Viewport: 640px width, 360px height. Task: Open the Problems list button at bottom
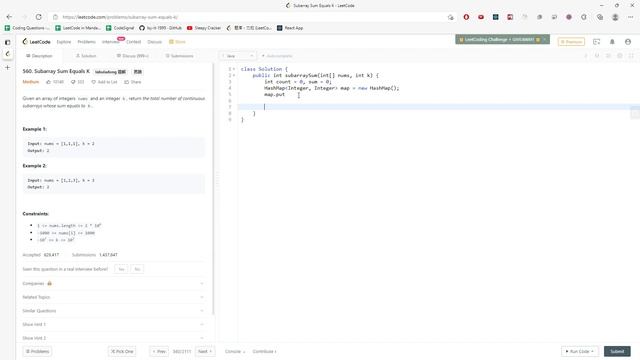[37, 351]
